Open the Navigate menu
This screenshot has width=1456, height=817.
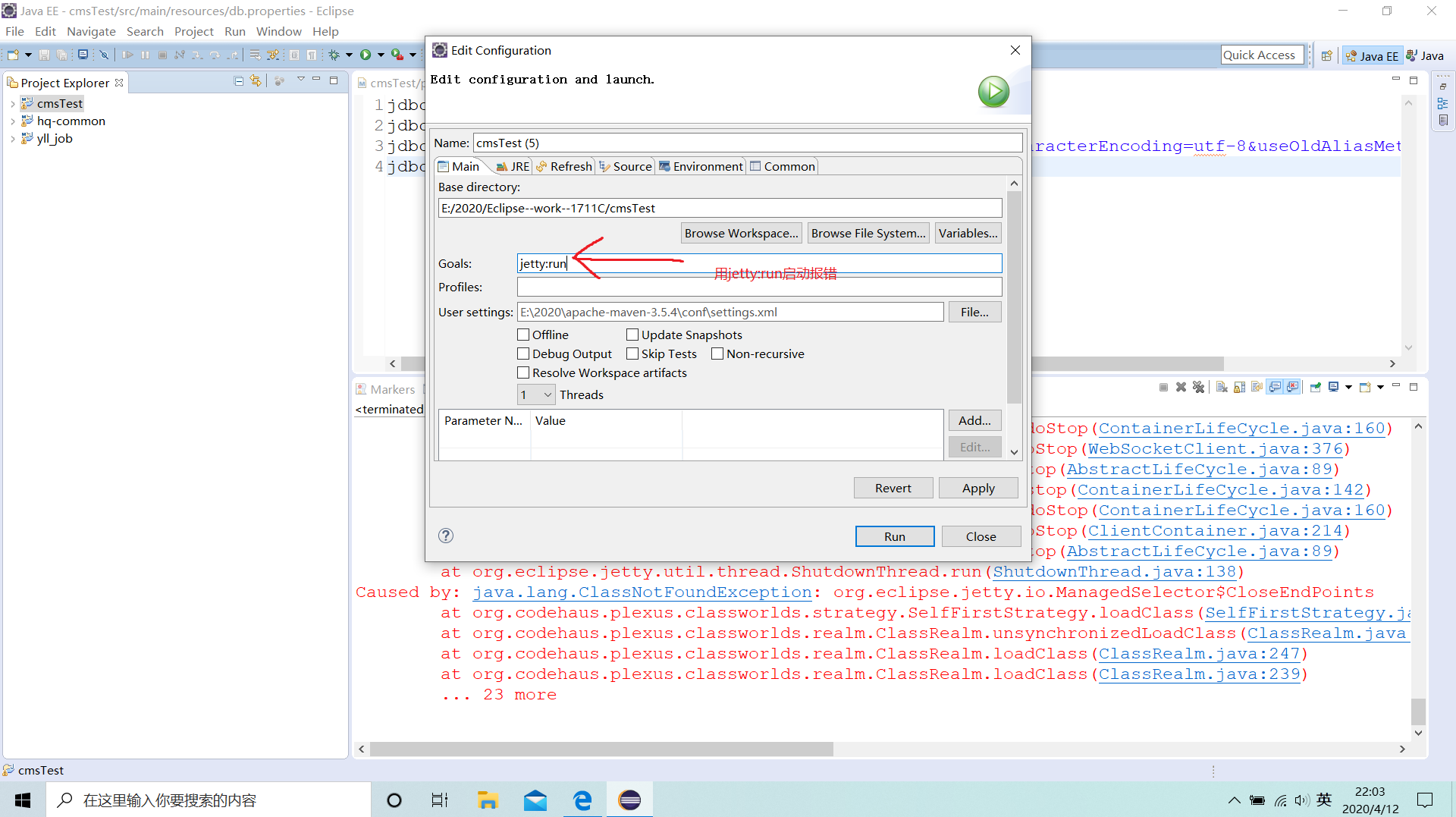click(x=91, y=31)
